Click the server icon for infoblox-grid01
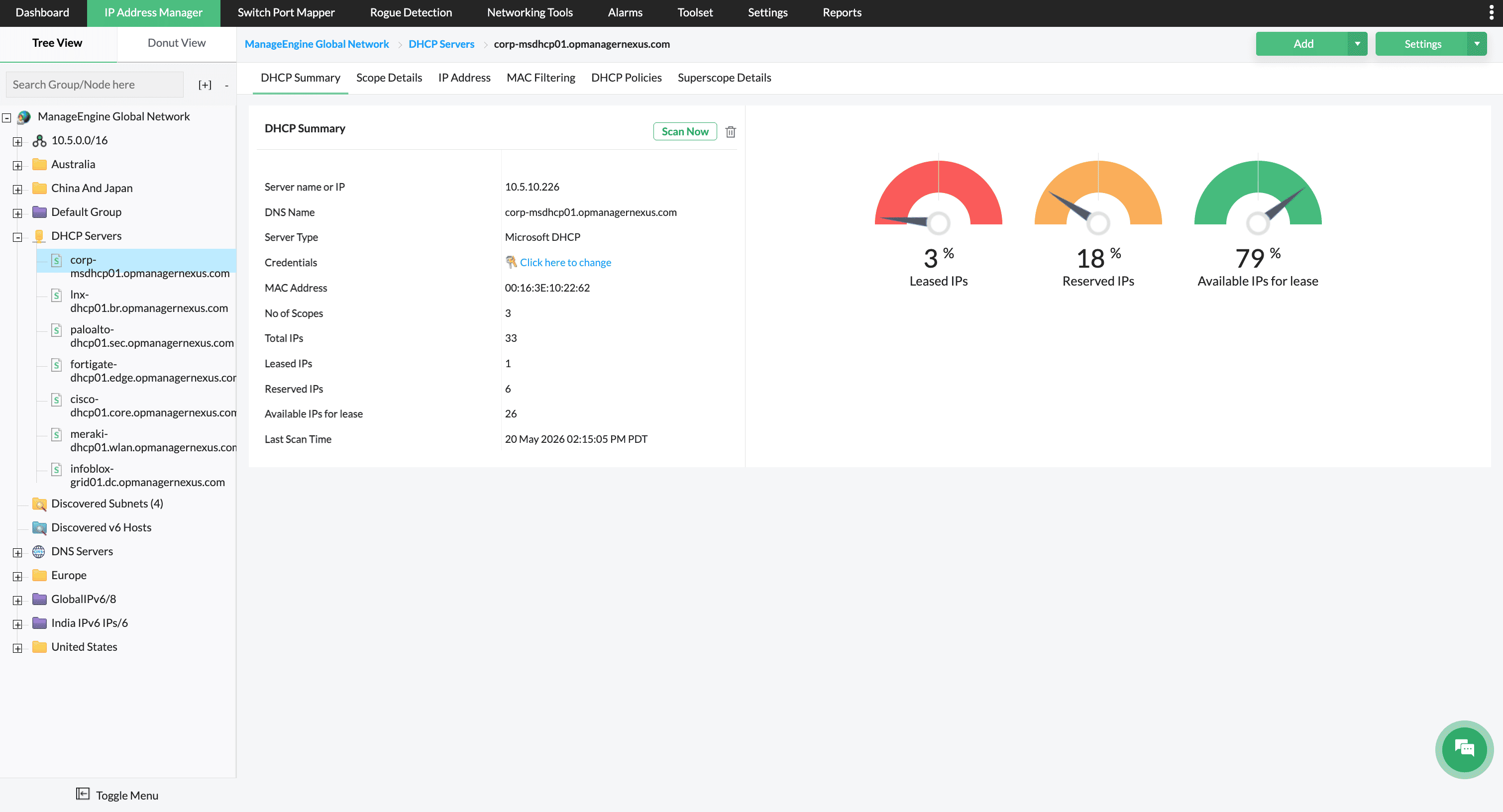This screenshot has height=812, width=1503. 57,470
